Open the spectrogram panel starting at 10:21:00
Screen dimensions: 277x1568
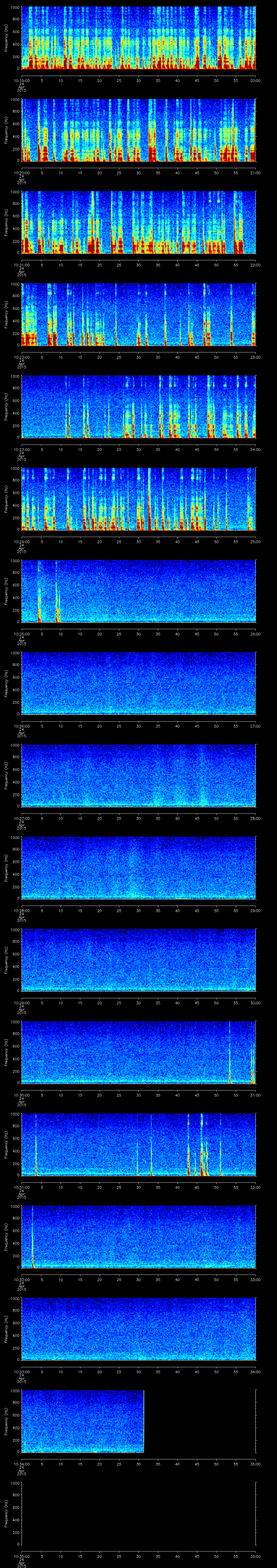coord(139,222)
